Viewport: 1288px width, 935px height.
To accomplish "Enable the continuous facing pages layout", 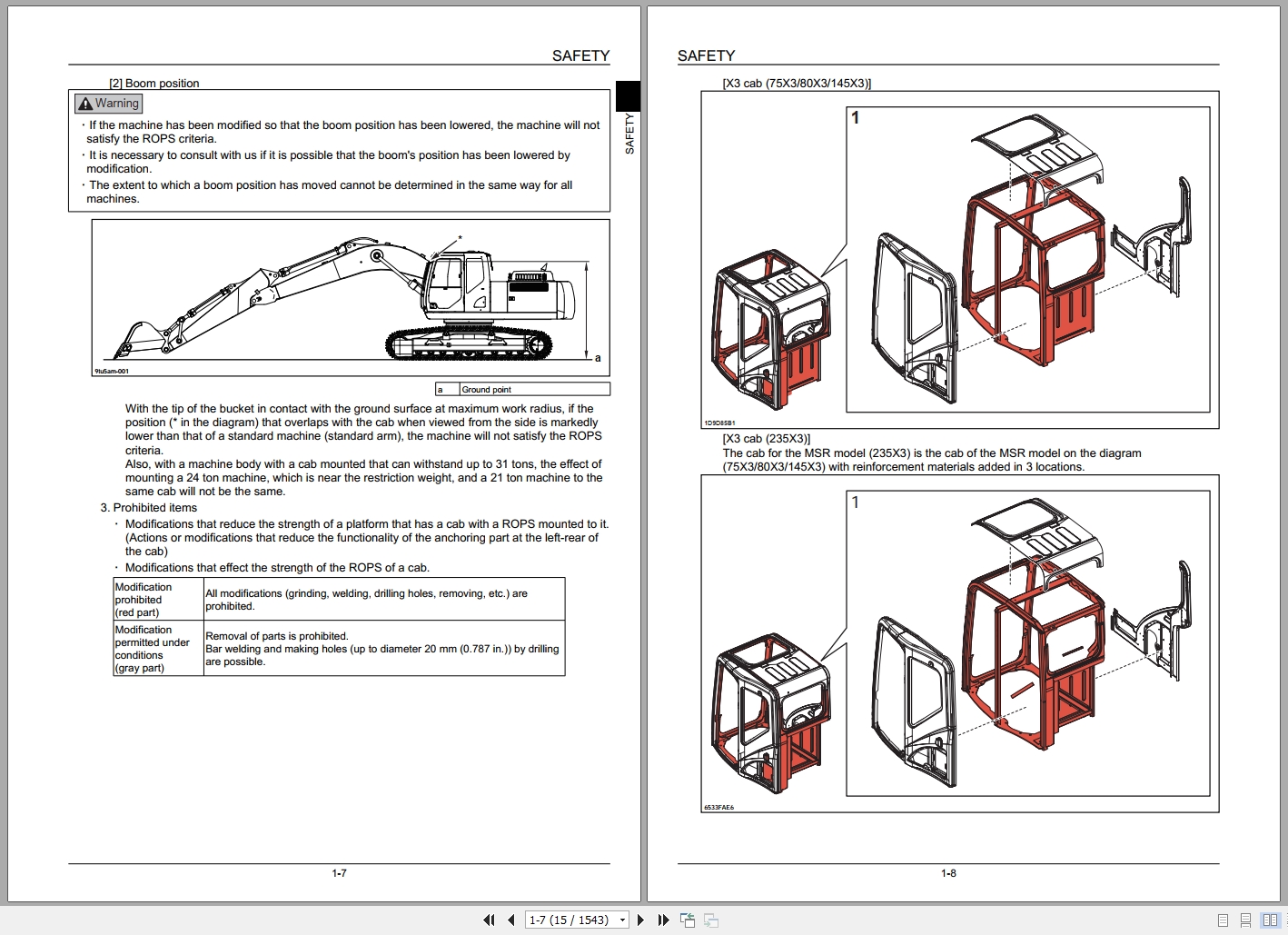I will click(x=1284, y=920).
